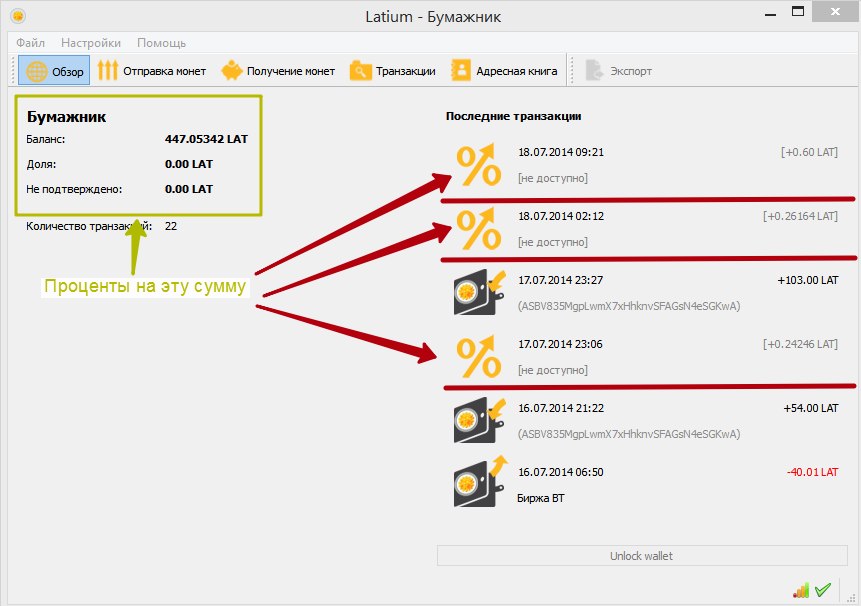This screenshot has width=861, height=606.
Task: Open the Файл menu
Action: point(30,43)
